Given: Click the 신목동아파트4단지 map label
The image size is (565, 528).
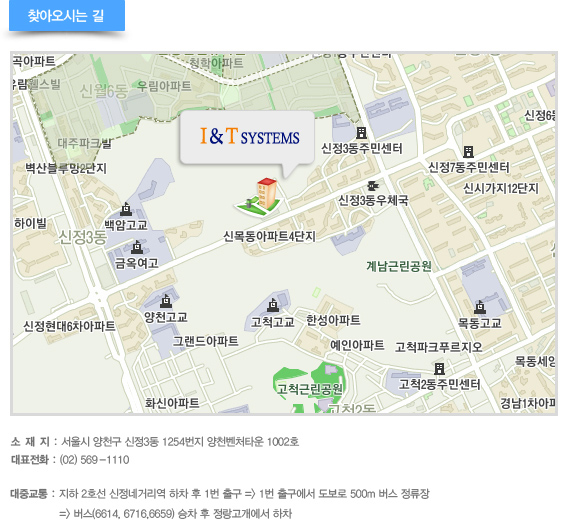Looking at the screenshot, I should (270, 236).
